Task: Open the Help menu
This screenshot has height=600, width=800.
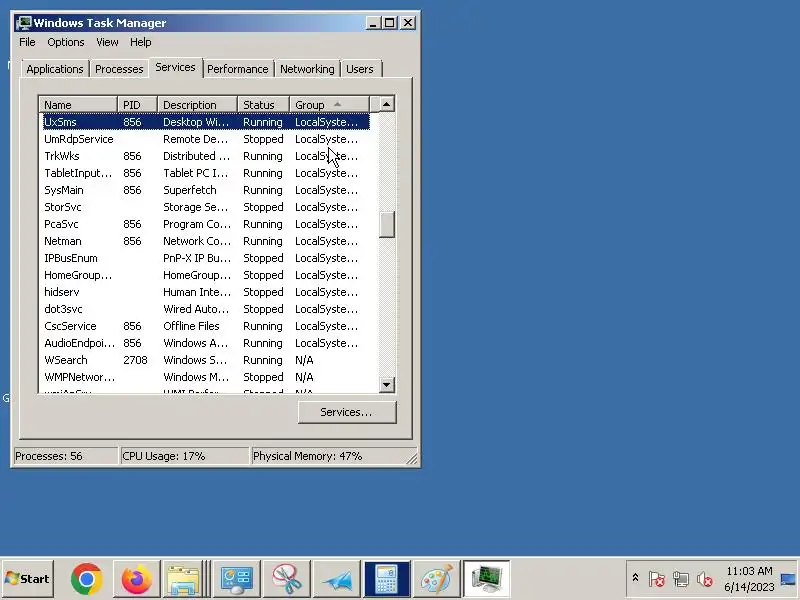Action: [140, 42]
